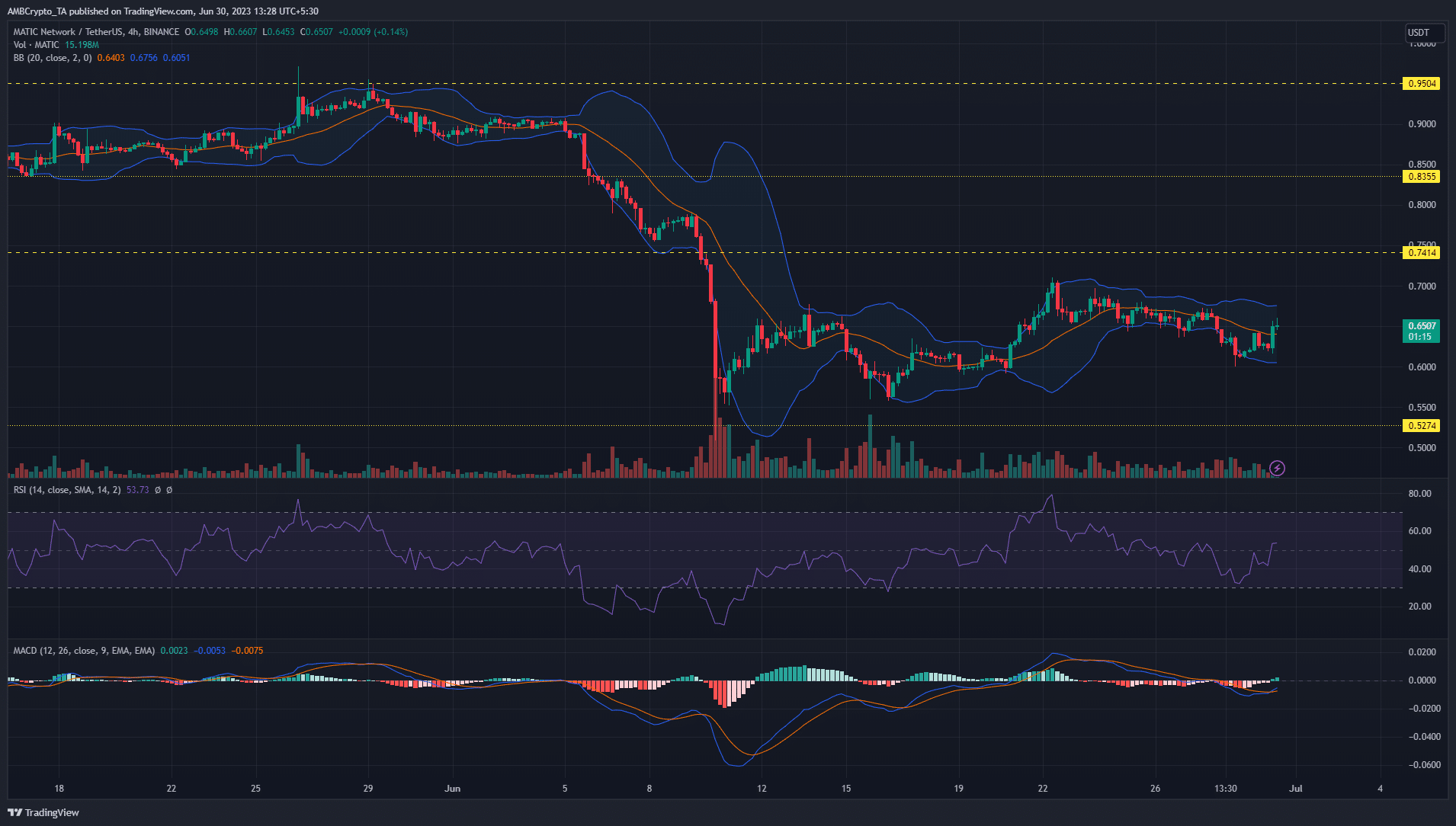Image resolution: width=1456 pixels, height=826 pixels.
Task: Click the open price O0.6498
Action: (201, 32)
